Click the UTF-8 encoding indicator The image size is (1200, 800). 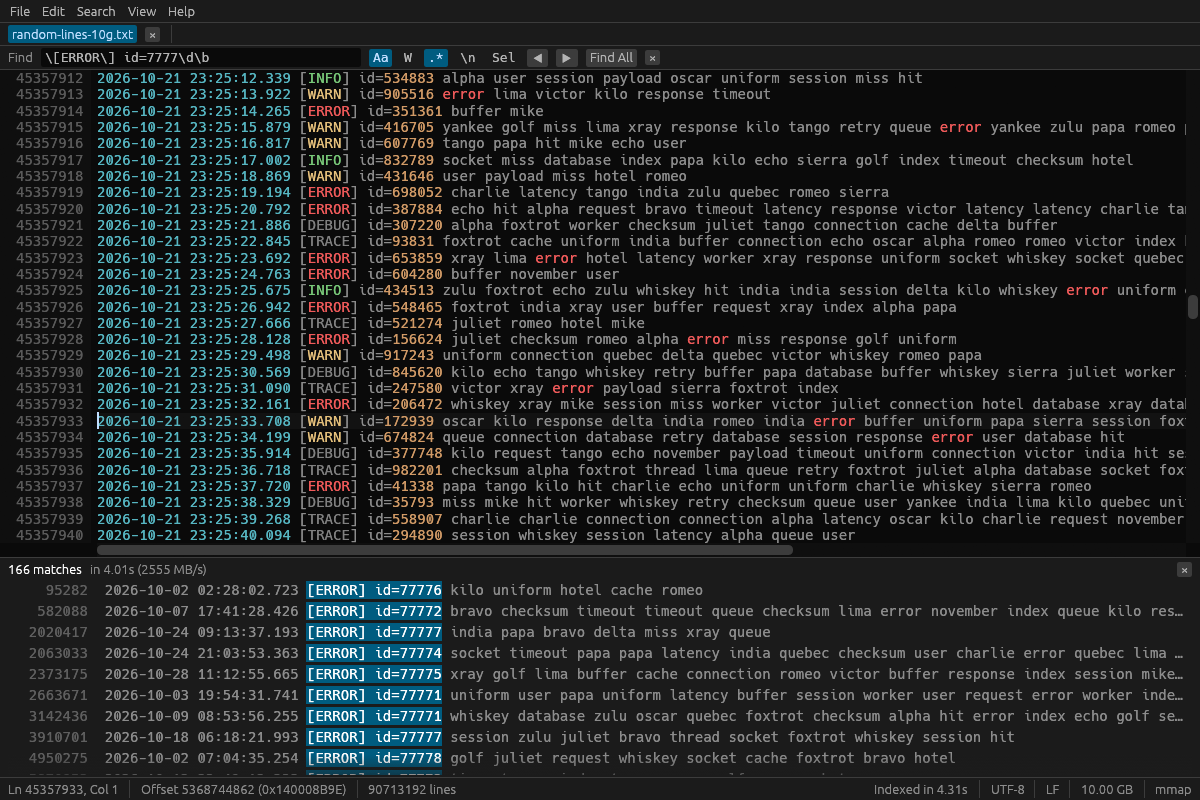pyautogui.click(x=1007, y=790)
